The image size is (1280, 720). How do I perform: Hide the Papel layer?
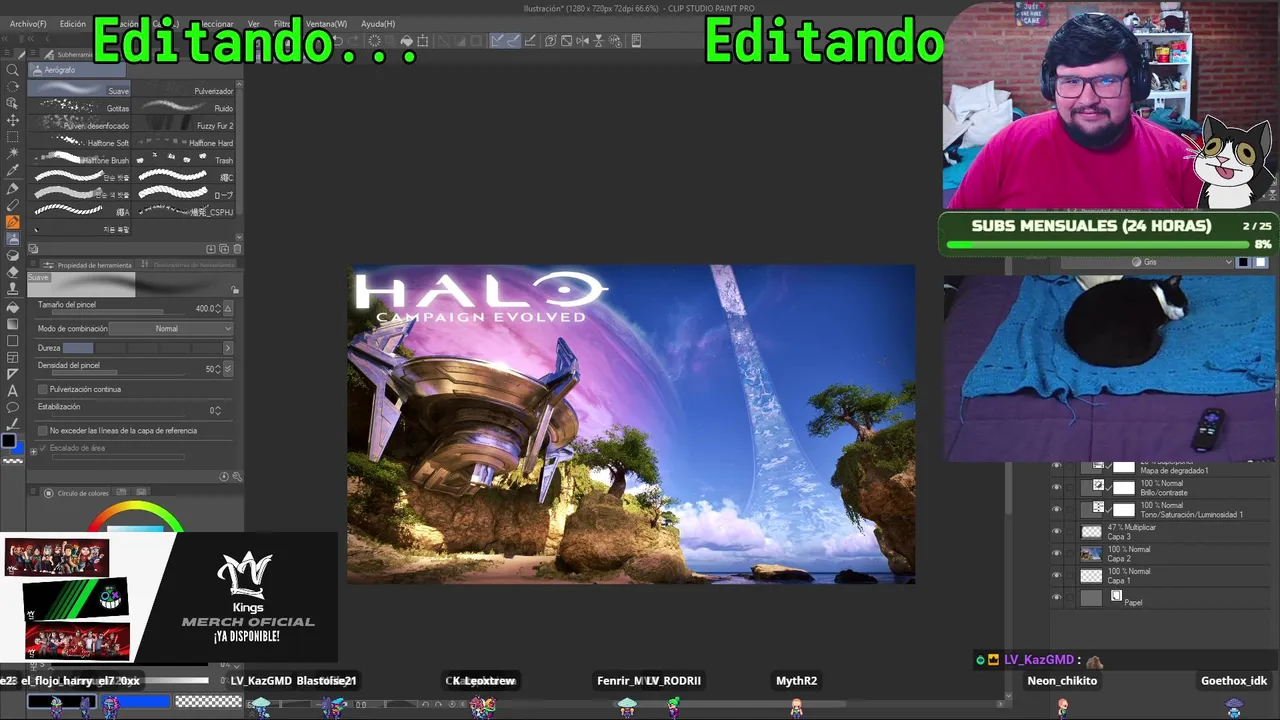(x=1056, y=598)
